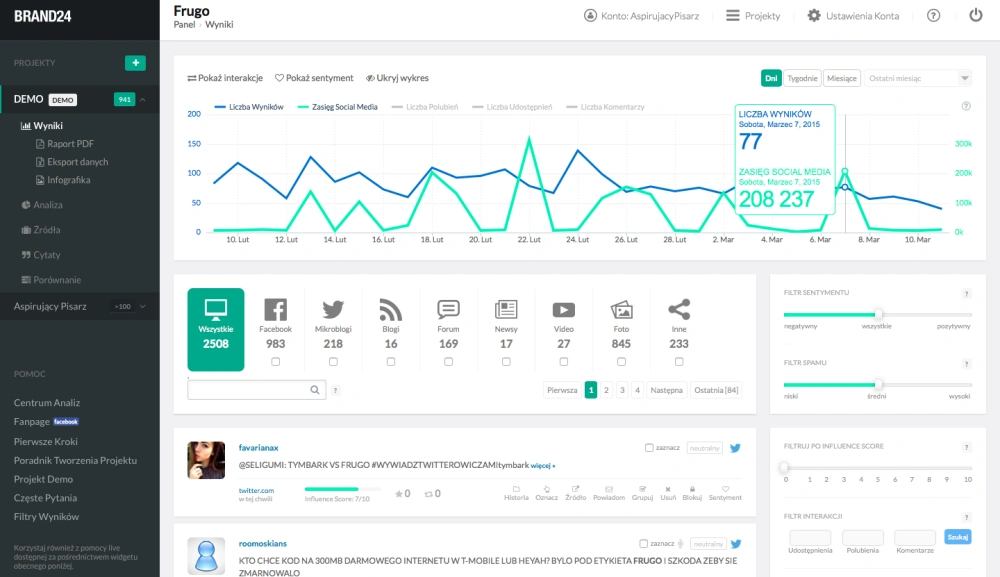Open the Ostatni miesiąc date range dropdown
The width and height of the screenshot is (1000, 577).
919,78
